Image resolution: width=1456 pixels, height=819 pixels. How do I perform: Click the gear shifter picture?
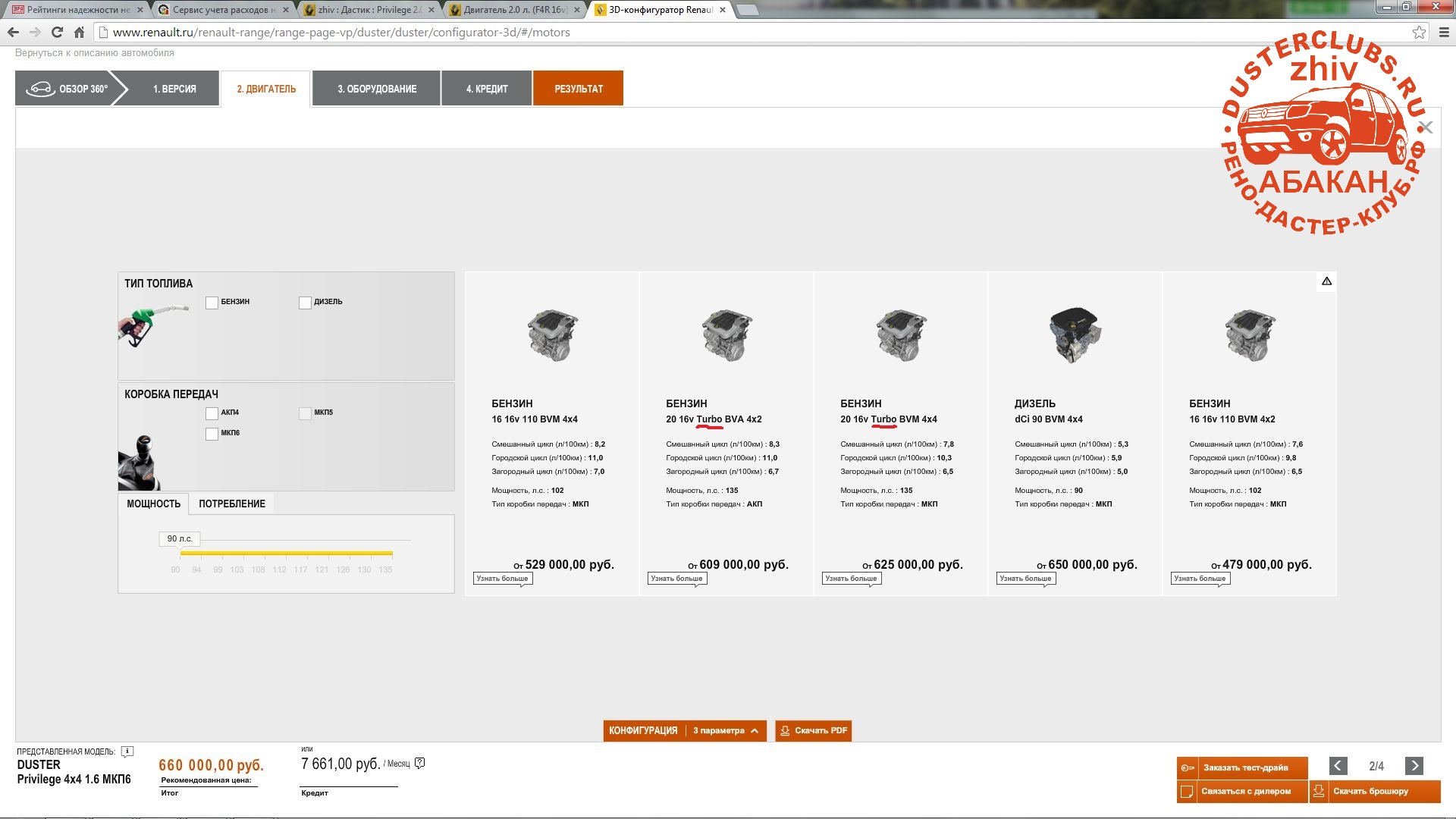click(x=140, y=463)
